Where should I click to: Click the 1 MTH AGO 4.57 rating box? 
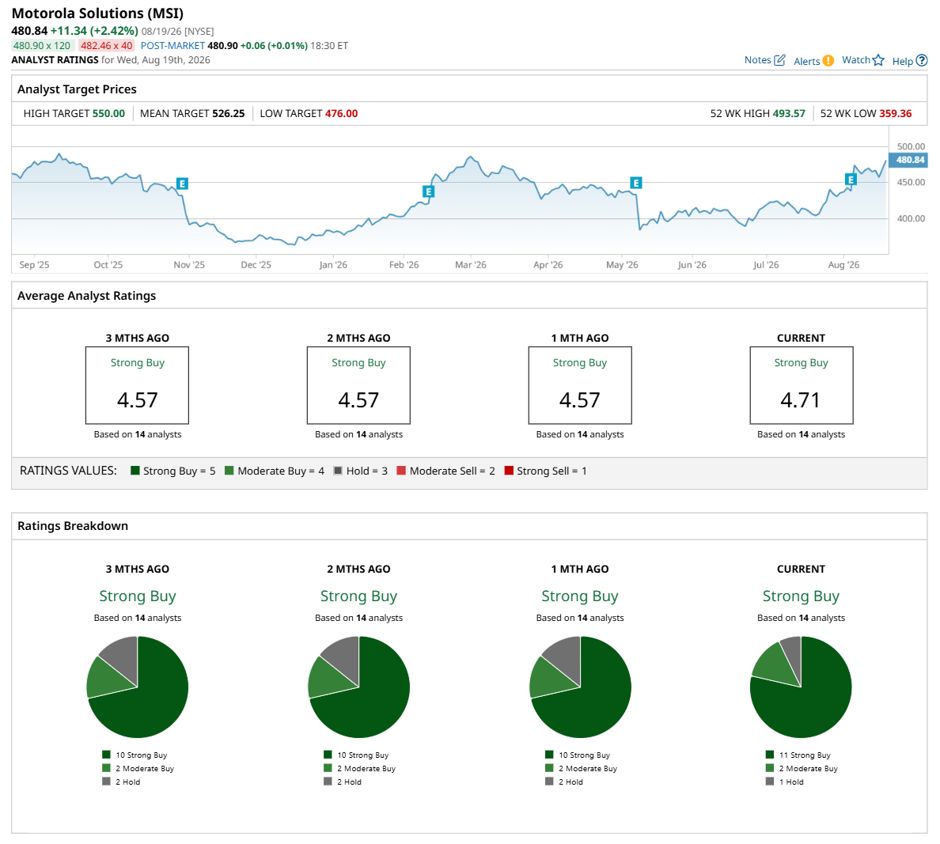[580, 385]
